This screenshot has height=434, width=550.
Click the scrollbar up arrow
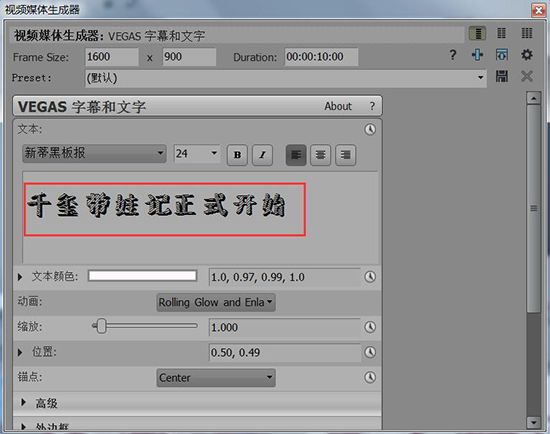click(533, 98)
